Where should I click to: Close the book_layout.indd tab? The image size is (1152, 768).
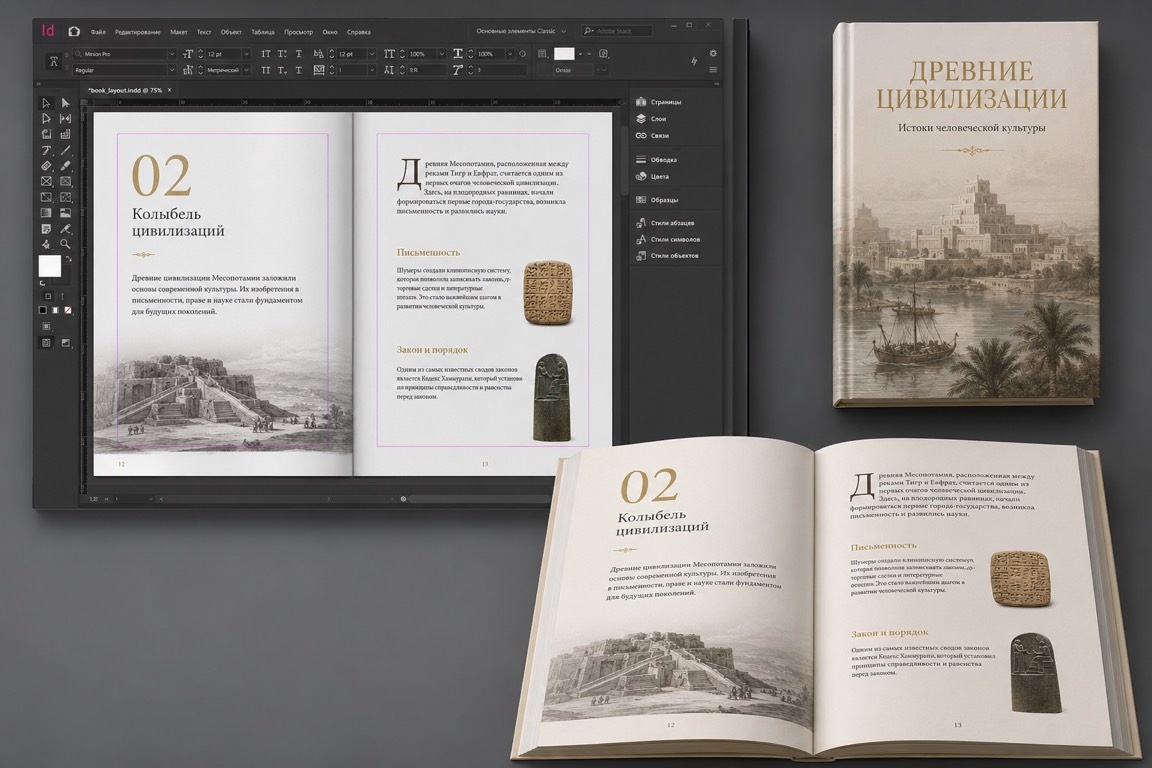(170, 90)
